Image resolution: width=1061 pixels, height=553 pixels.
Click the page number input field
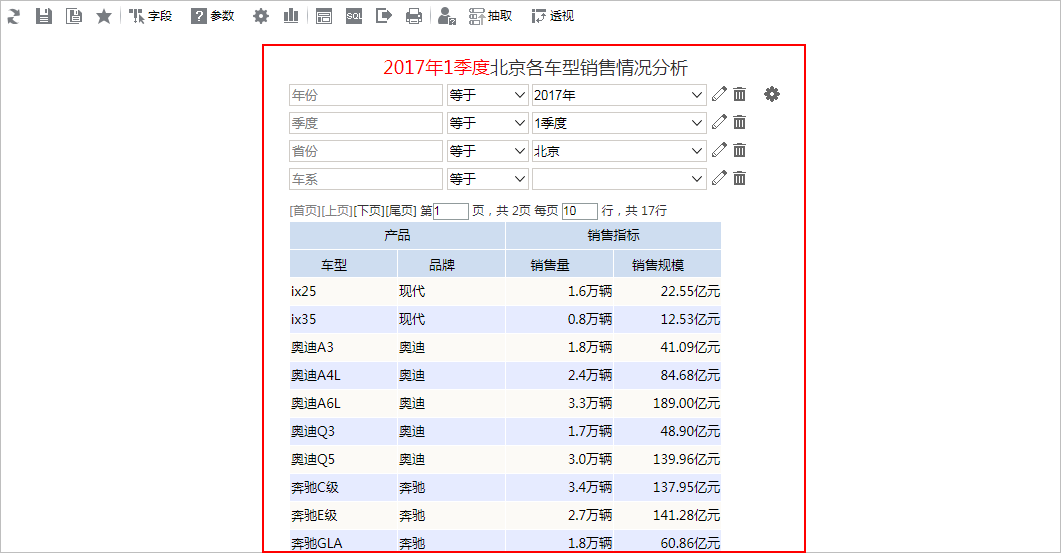pos(451,211)
